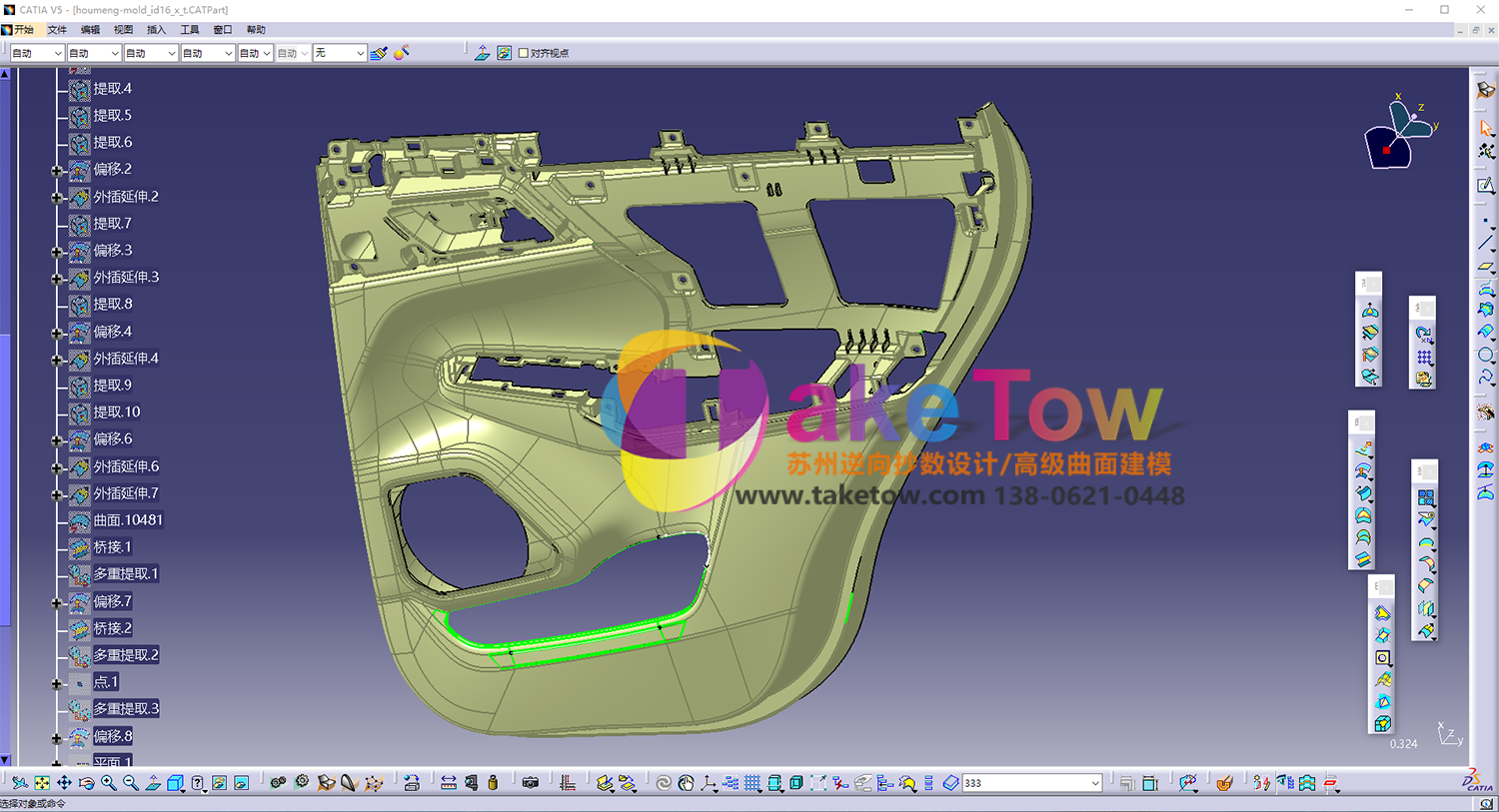Open the Measure Between tool
The height and width of the screenshot is (812, 1499).
449,783
